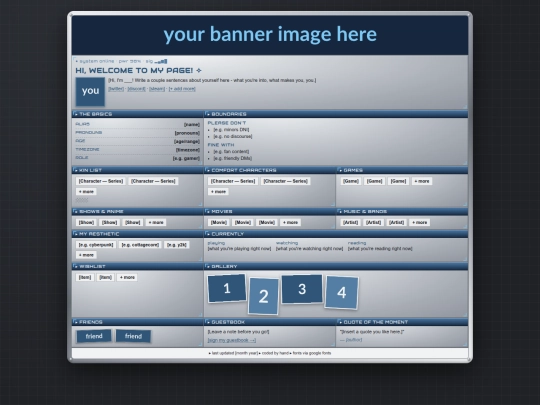Click '+ more' tag in Wishlist

click(127, 277)
